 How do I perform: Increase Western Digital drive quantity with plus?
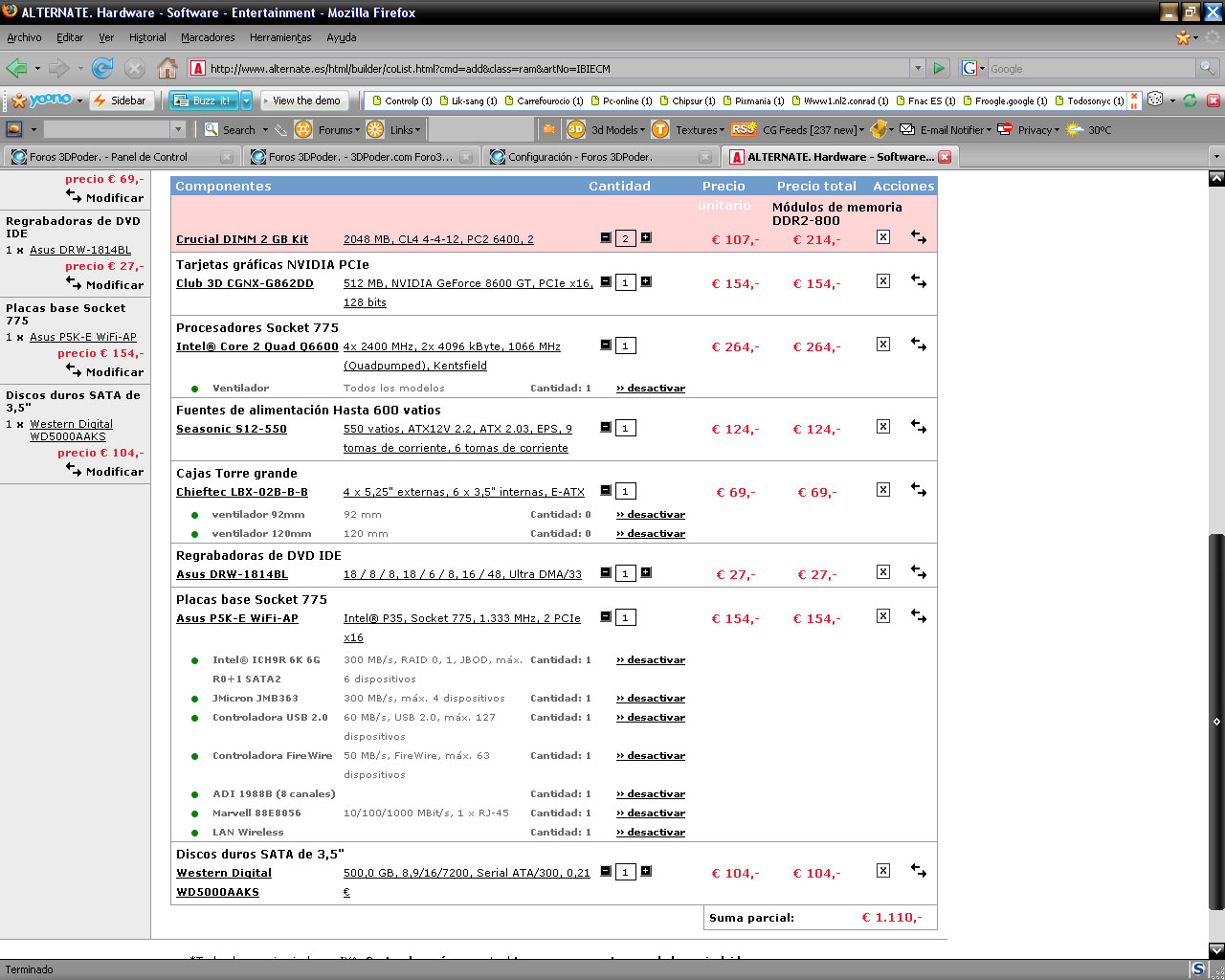pos(646,871)
